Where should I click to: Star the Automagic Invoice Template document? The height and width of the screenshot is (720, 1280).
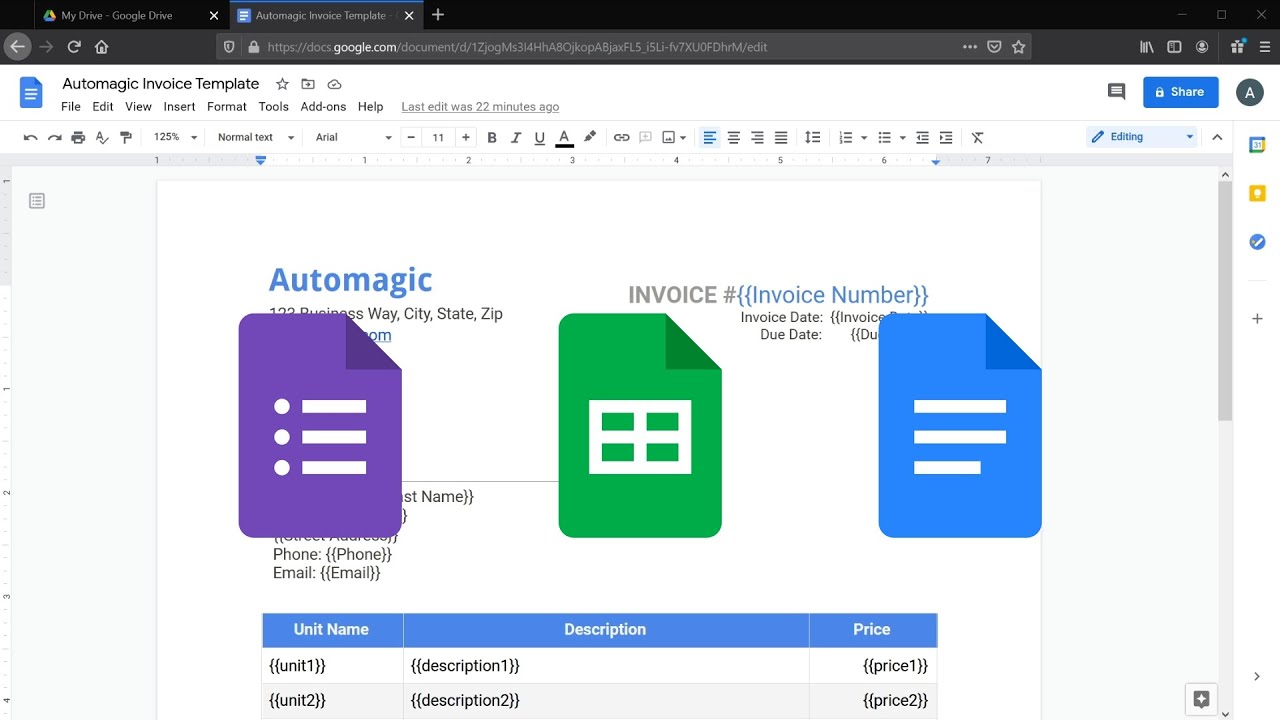tap(282, 84)
